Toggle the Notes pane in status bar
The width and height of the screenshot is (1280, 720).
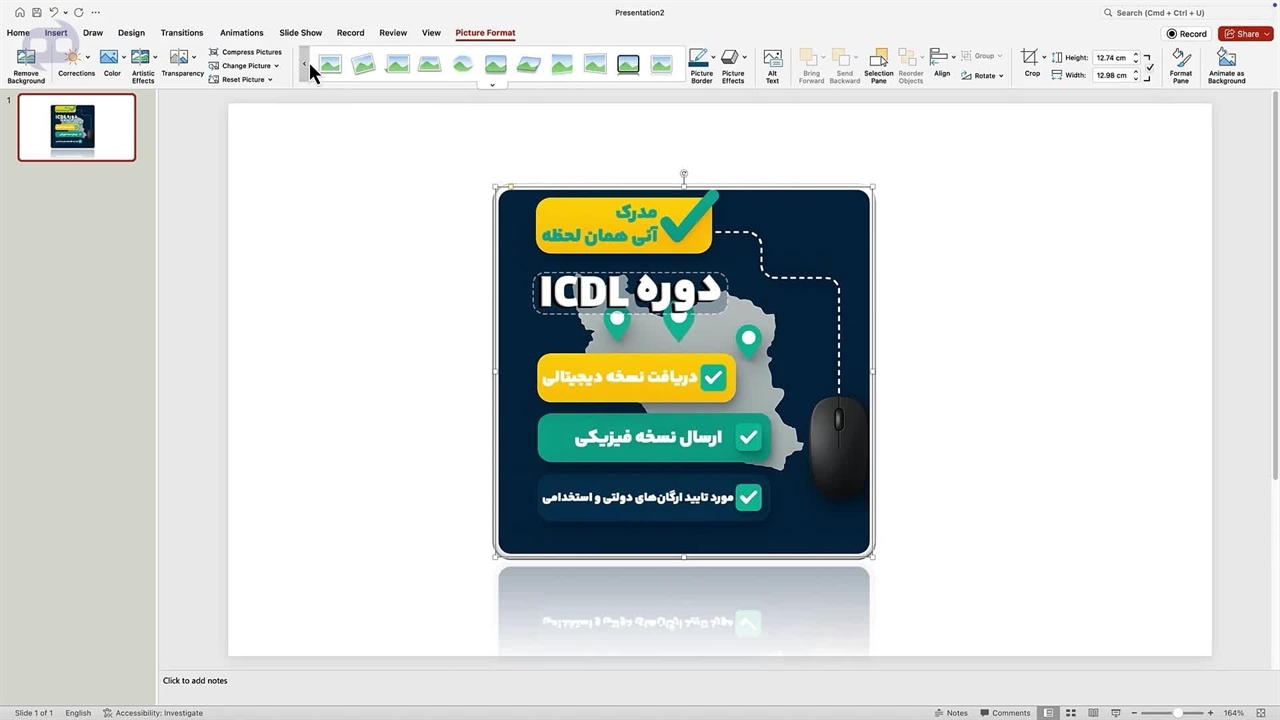click(x=950, y=713)
